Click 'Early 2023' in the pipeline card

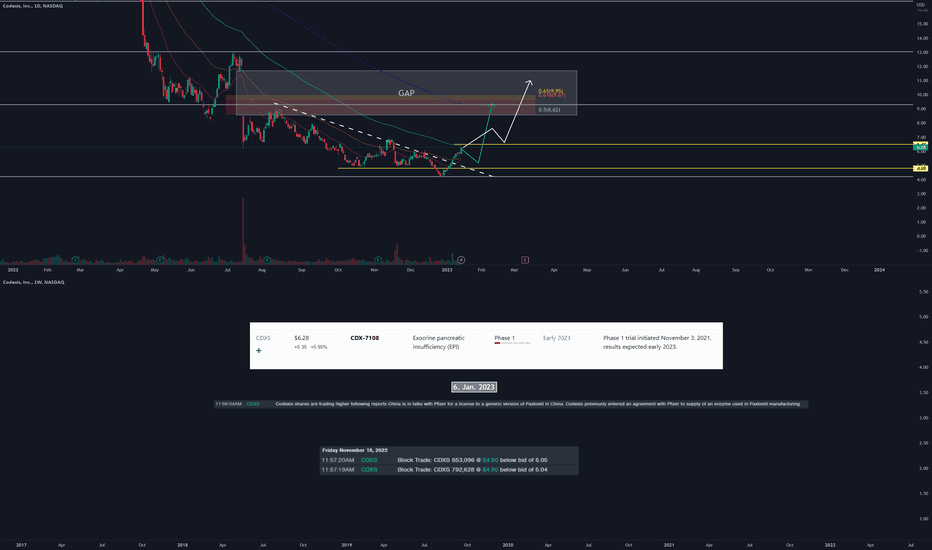pos(556,338)
